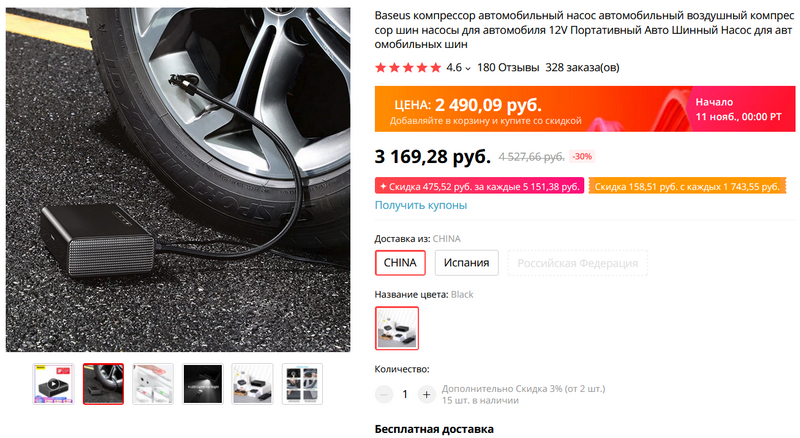View the dark night-light gallery thumbnail

[x=202, y=383]
